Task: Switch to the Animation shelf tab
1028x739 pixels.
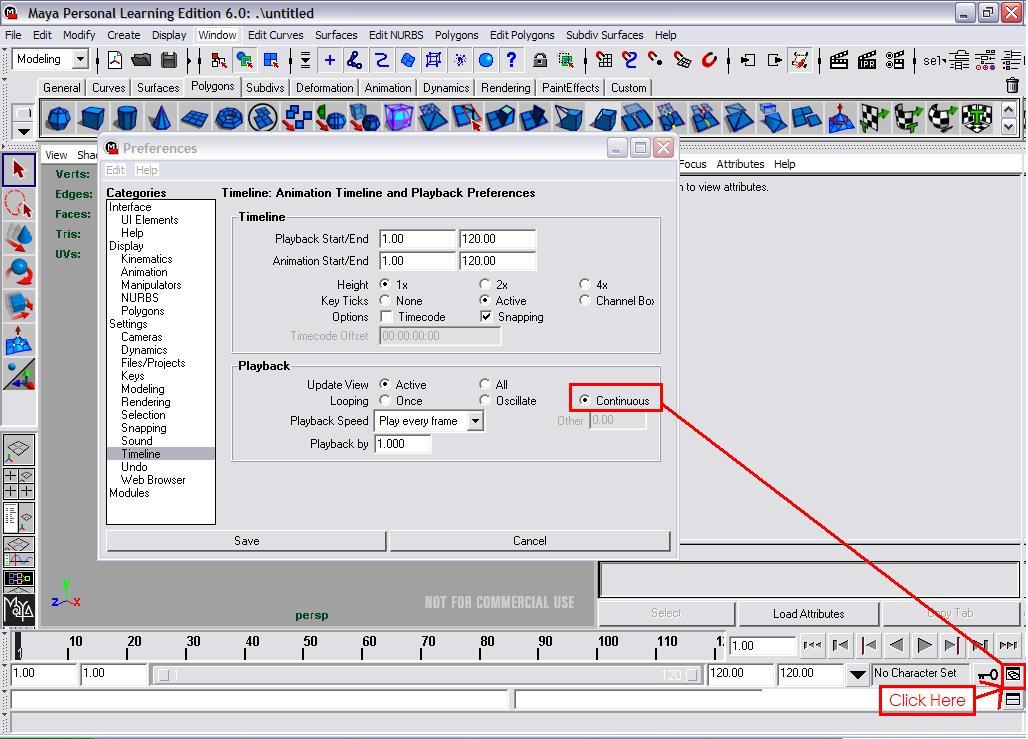Action: 388,87
